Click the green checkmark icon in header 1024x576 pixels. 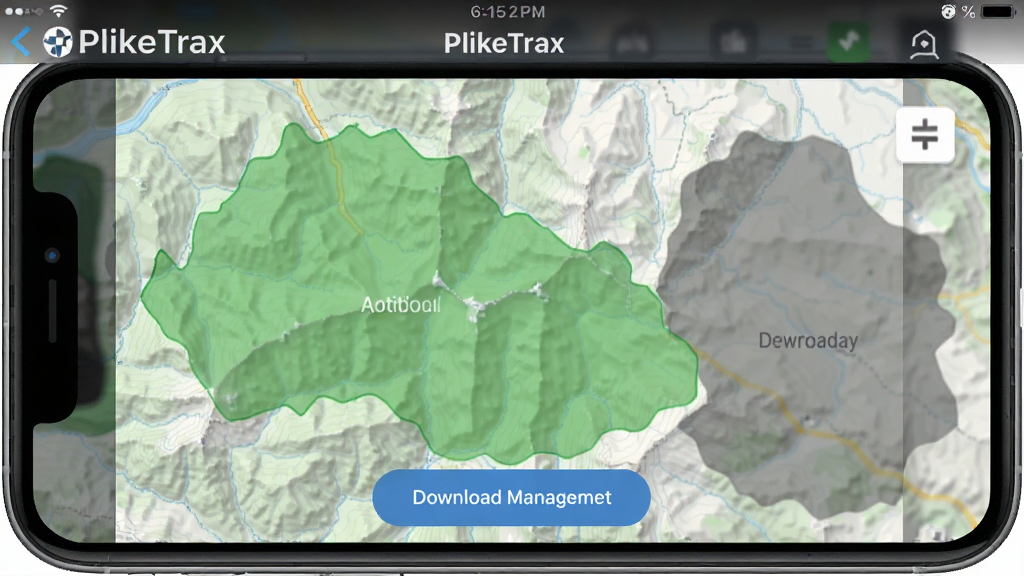coord(848,42)
